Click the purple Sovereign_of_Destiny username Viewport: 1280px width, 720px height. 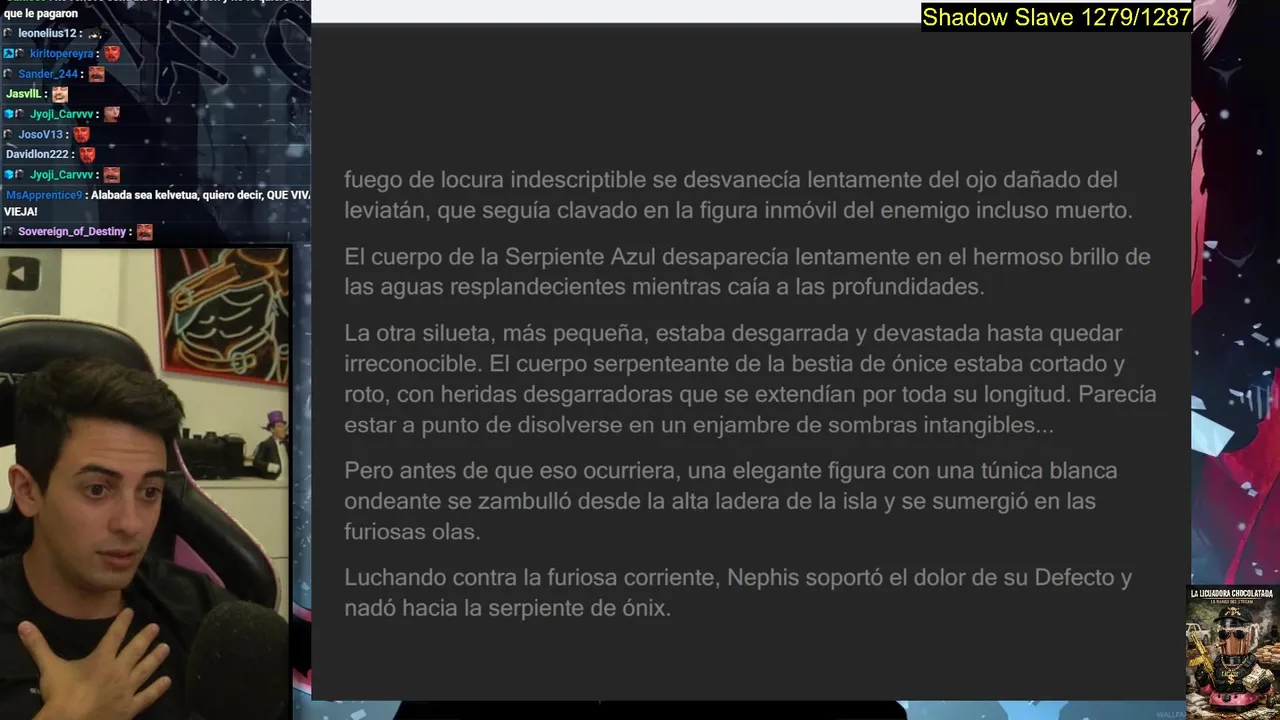coord(72,231)
